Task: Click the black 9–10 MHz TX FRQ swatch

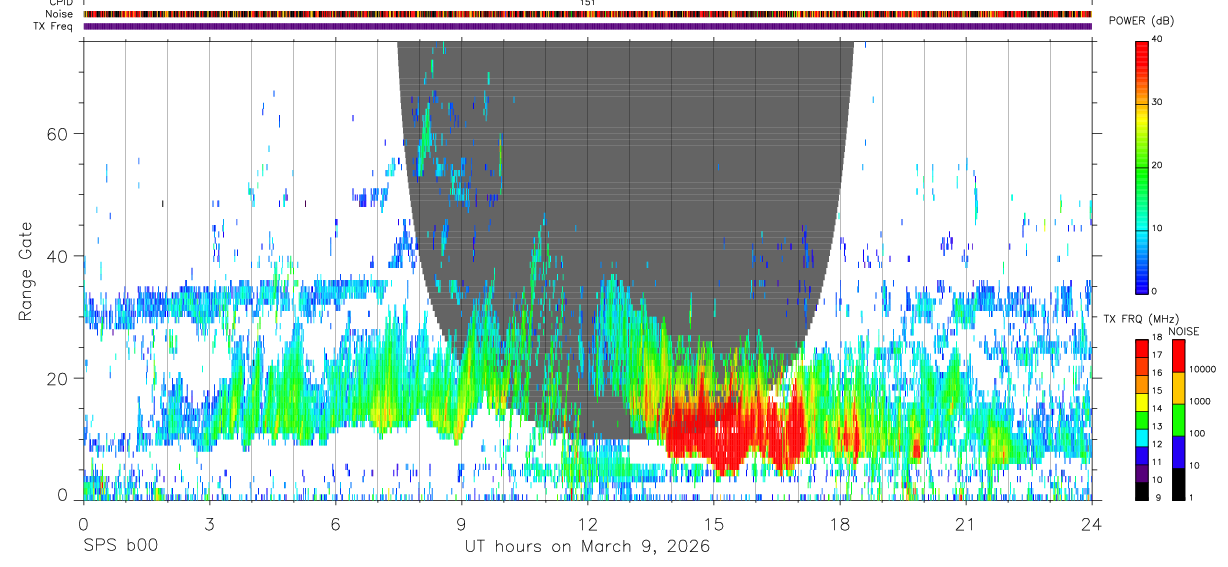Action: (x=1142, y=490)
